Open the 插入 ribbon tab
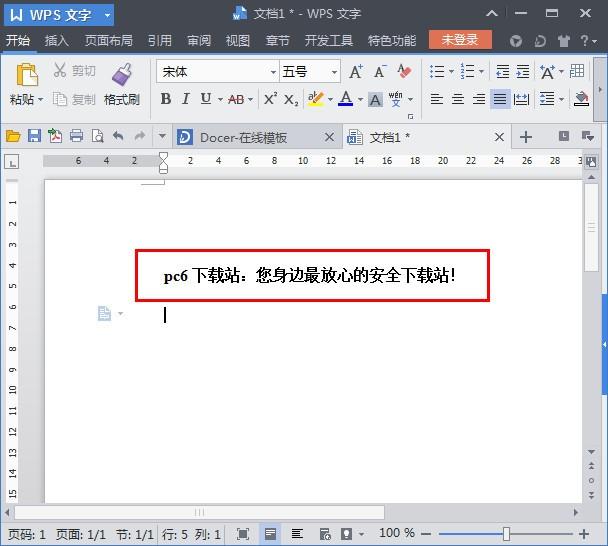The image size is (608, 546). click(56, 40)
